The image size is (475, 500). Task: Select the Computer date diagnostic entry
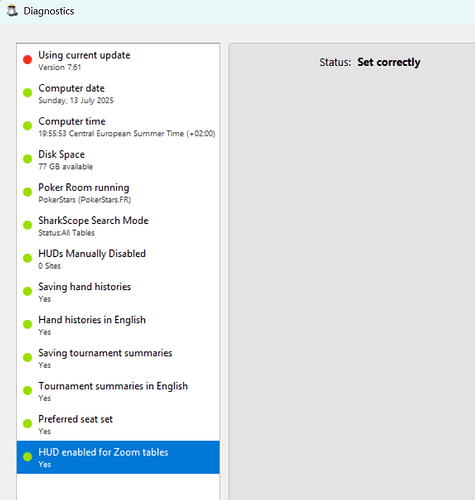[x=118, y=93]
